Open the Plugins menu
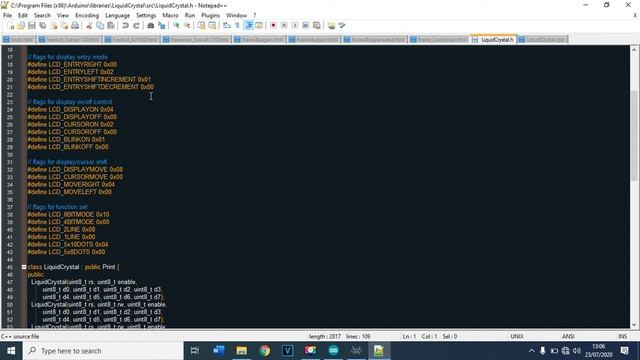 click(211, 15)
